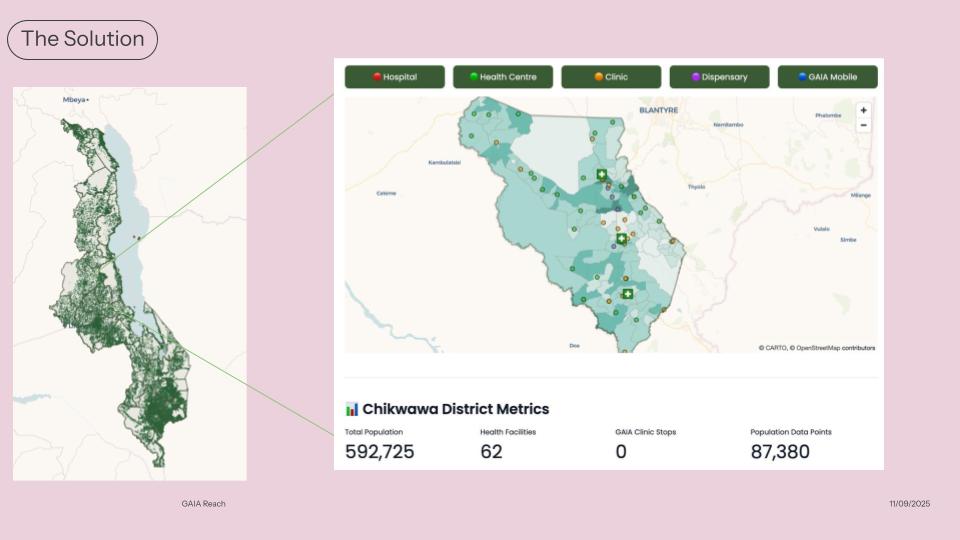The width and height of the screenshot is (960, 540).
Task: Click the GAIA Reach footer text
Action: point(203,504)
